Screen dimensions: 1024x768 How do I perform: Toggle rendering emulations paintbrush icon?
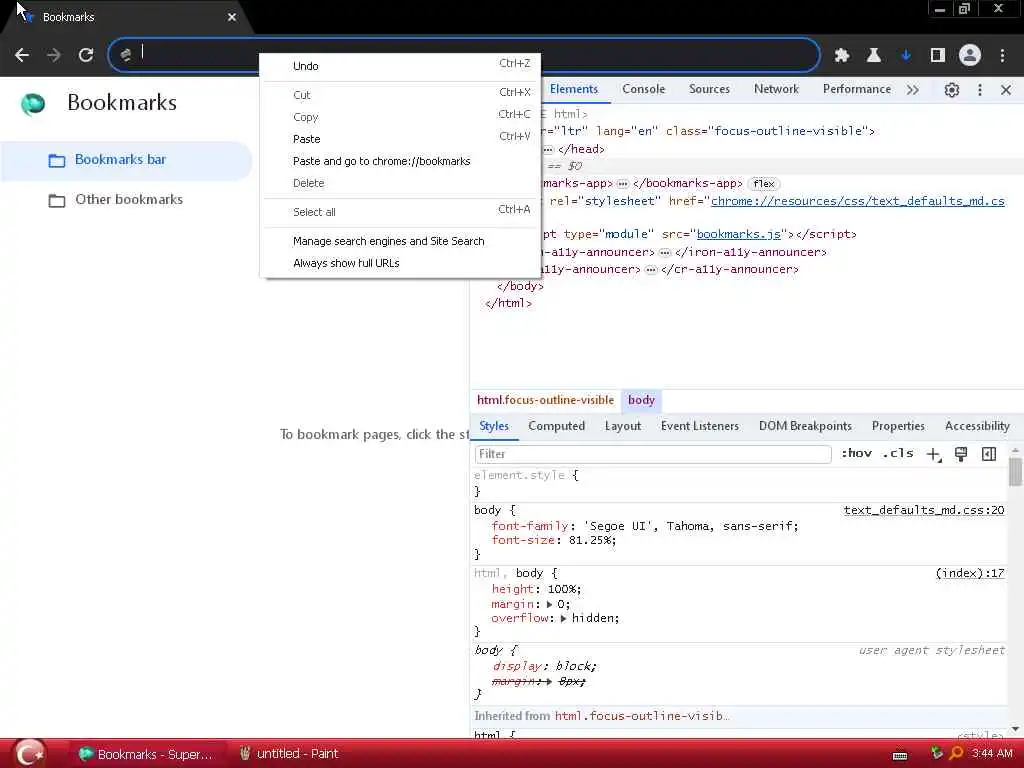(x=961, y=455)
